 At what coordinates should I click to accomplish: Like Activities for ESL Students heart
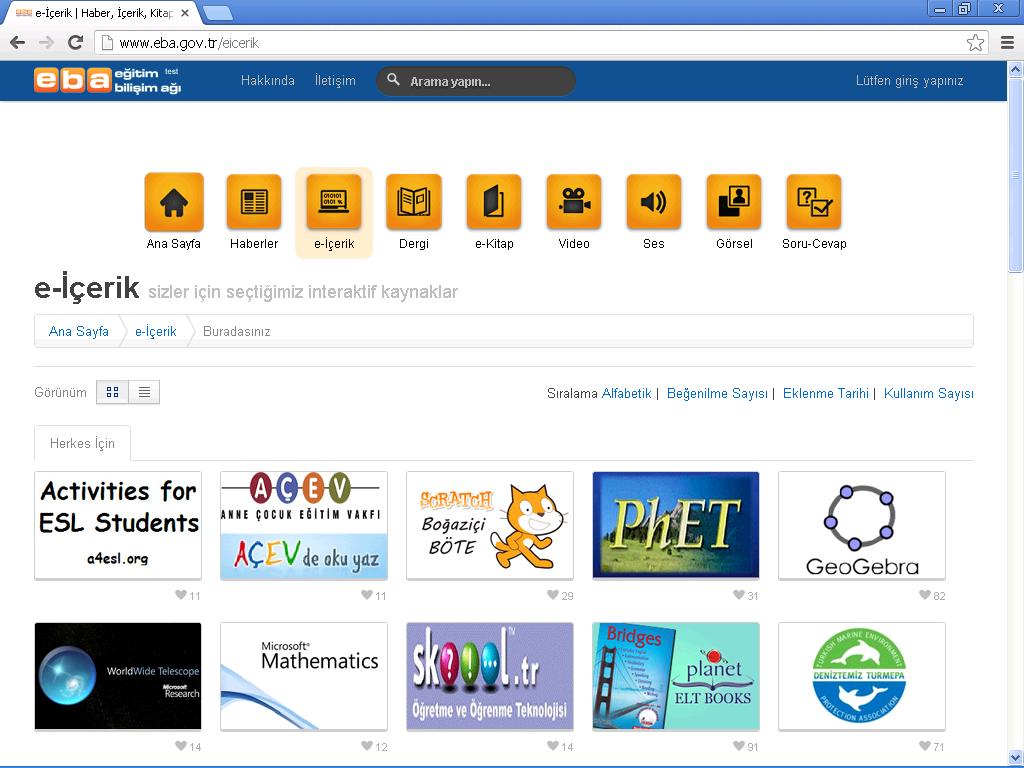click(x=181, y=595)
